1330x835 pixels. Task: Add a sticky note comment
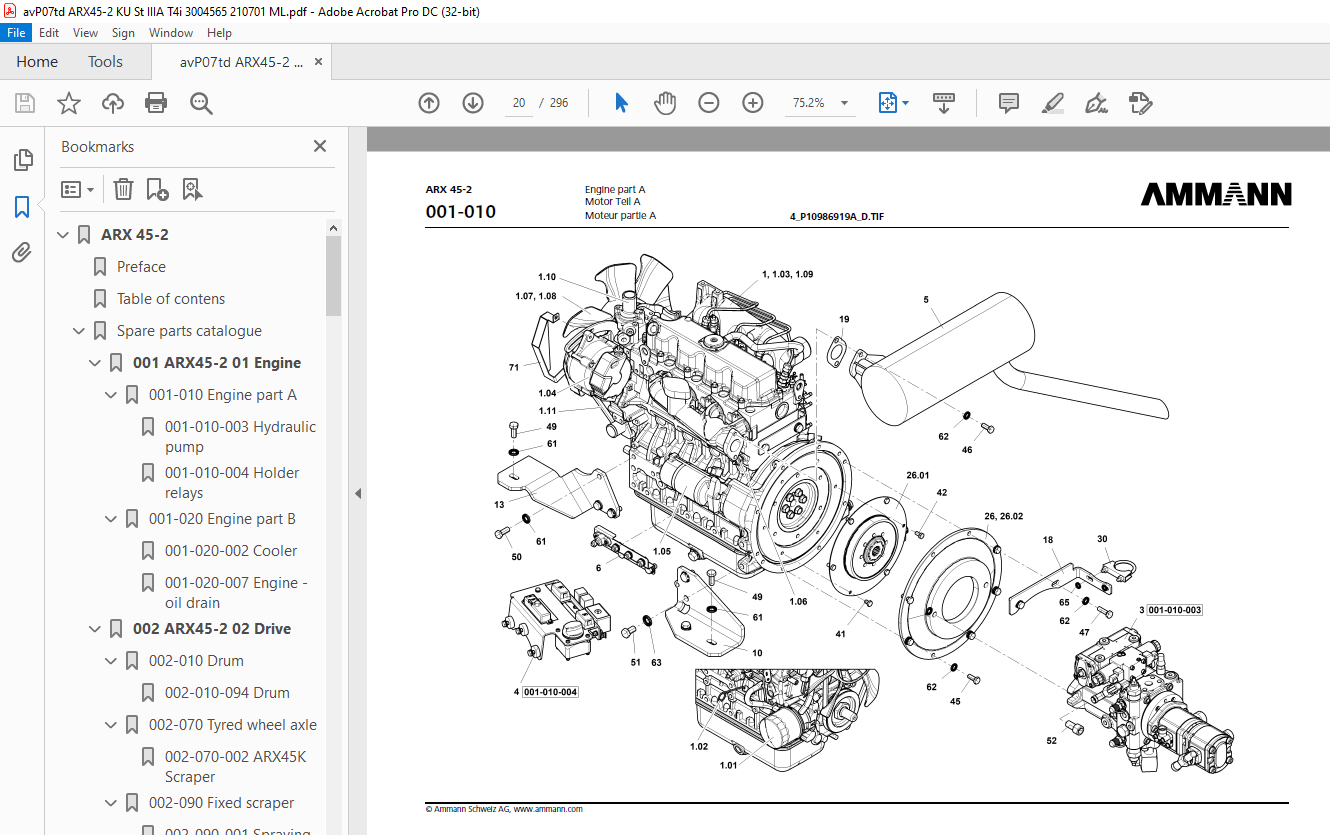[x=1009, y=103]
